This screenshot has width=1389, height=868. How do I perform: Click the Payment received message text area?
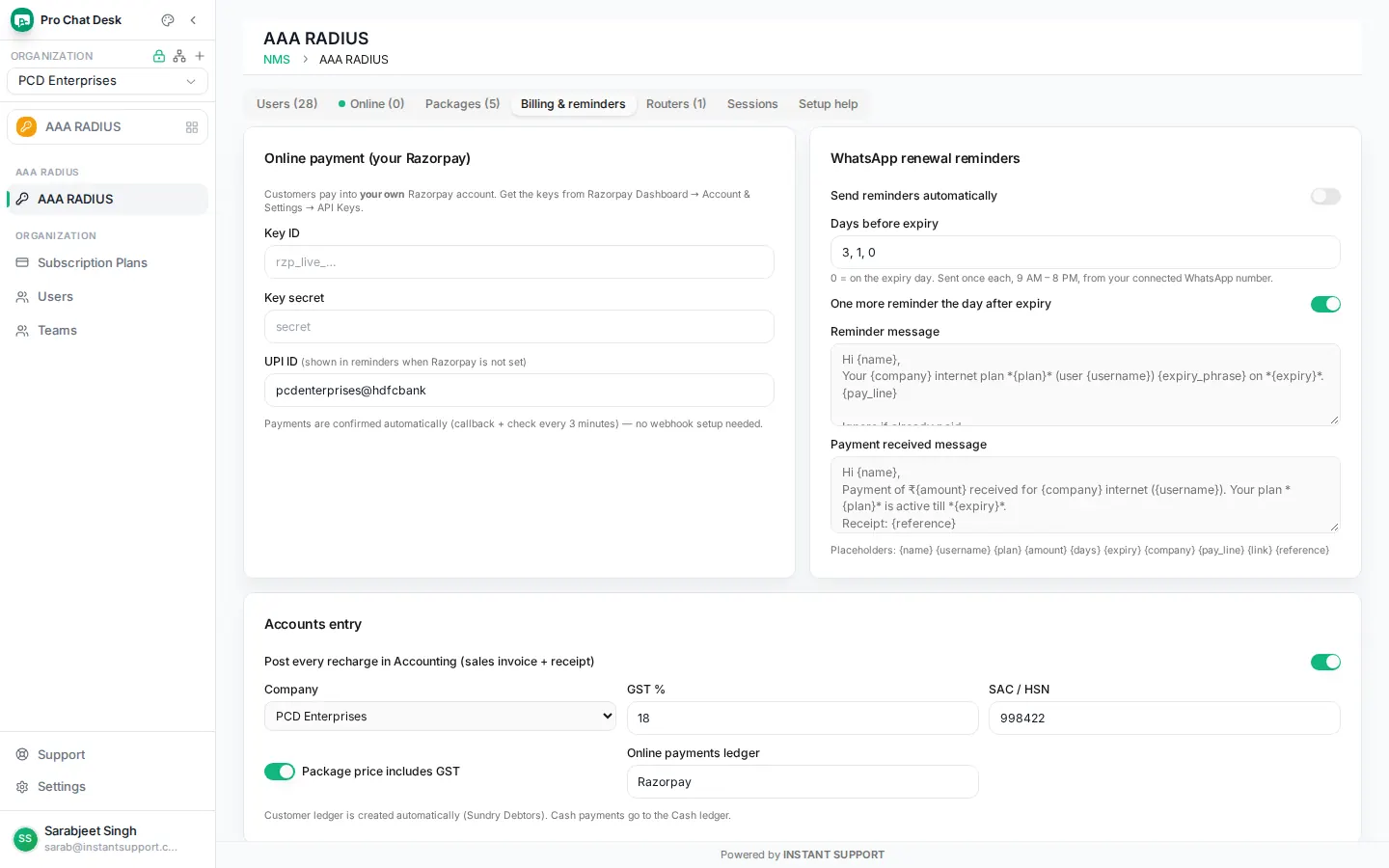[x=1085, y=495]
